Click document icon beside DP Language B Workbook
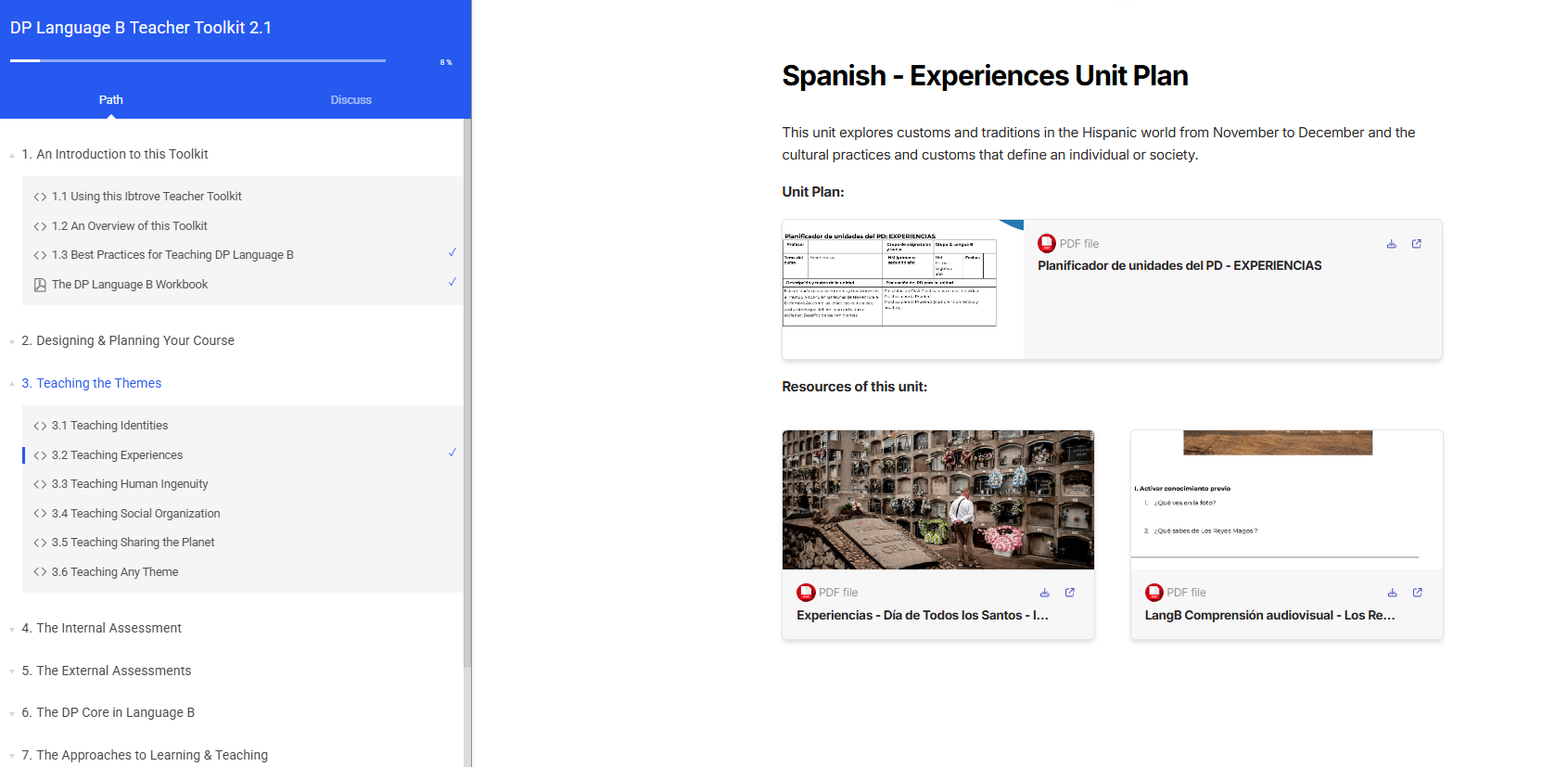Image resolution: width=1568 pixels, height=767 pixels. [x=40, y=285]
